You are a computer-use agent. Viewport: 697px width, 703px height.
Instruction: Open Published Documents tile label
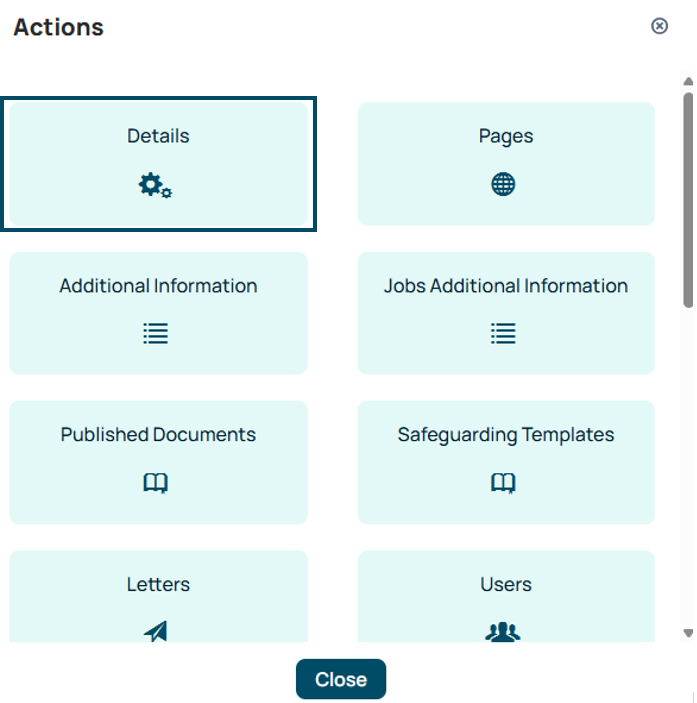point(158,434)
